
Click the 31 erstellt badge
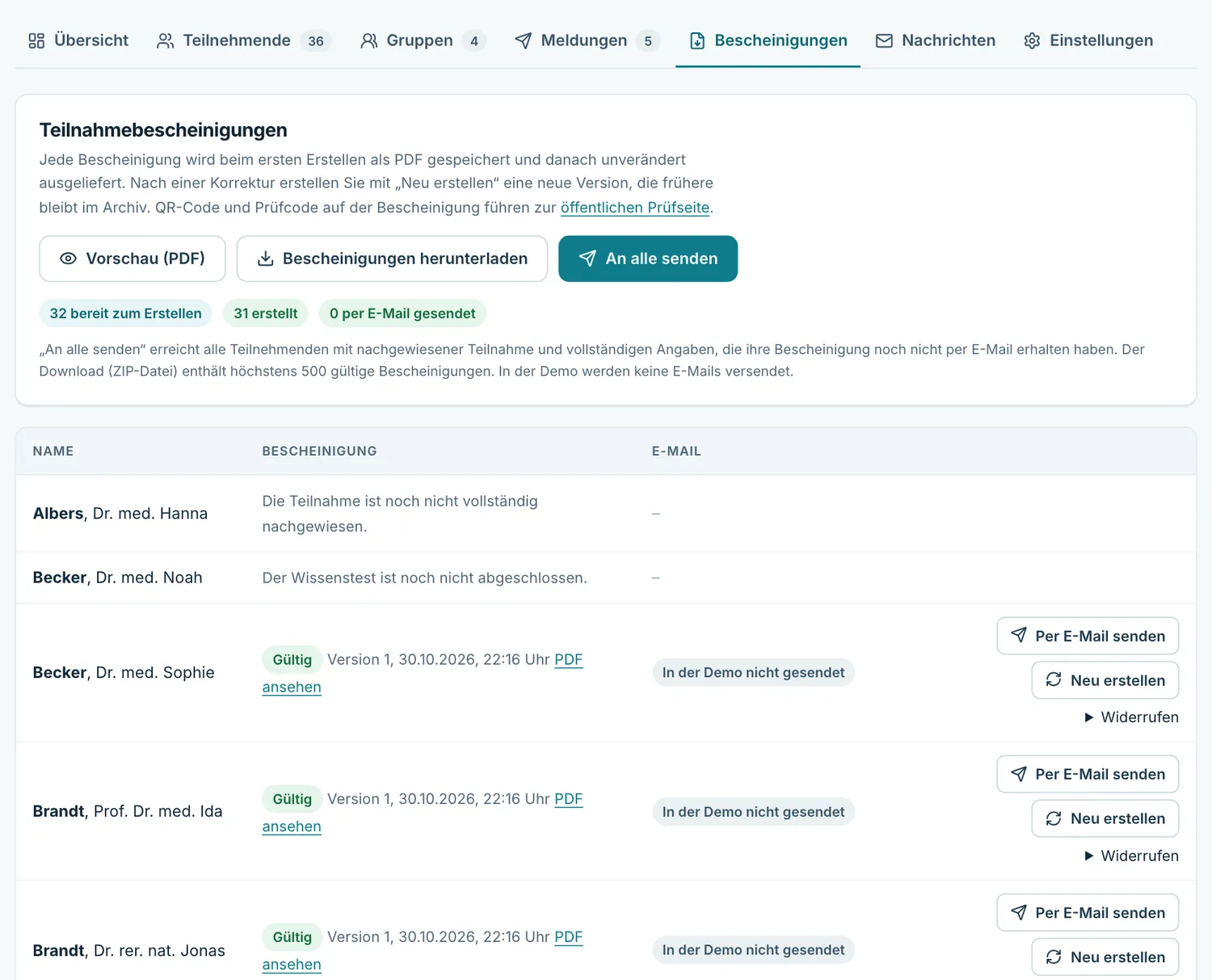pyautogui.click(x=266, y=313)
